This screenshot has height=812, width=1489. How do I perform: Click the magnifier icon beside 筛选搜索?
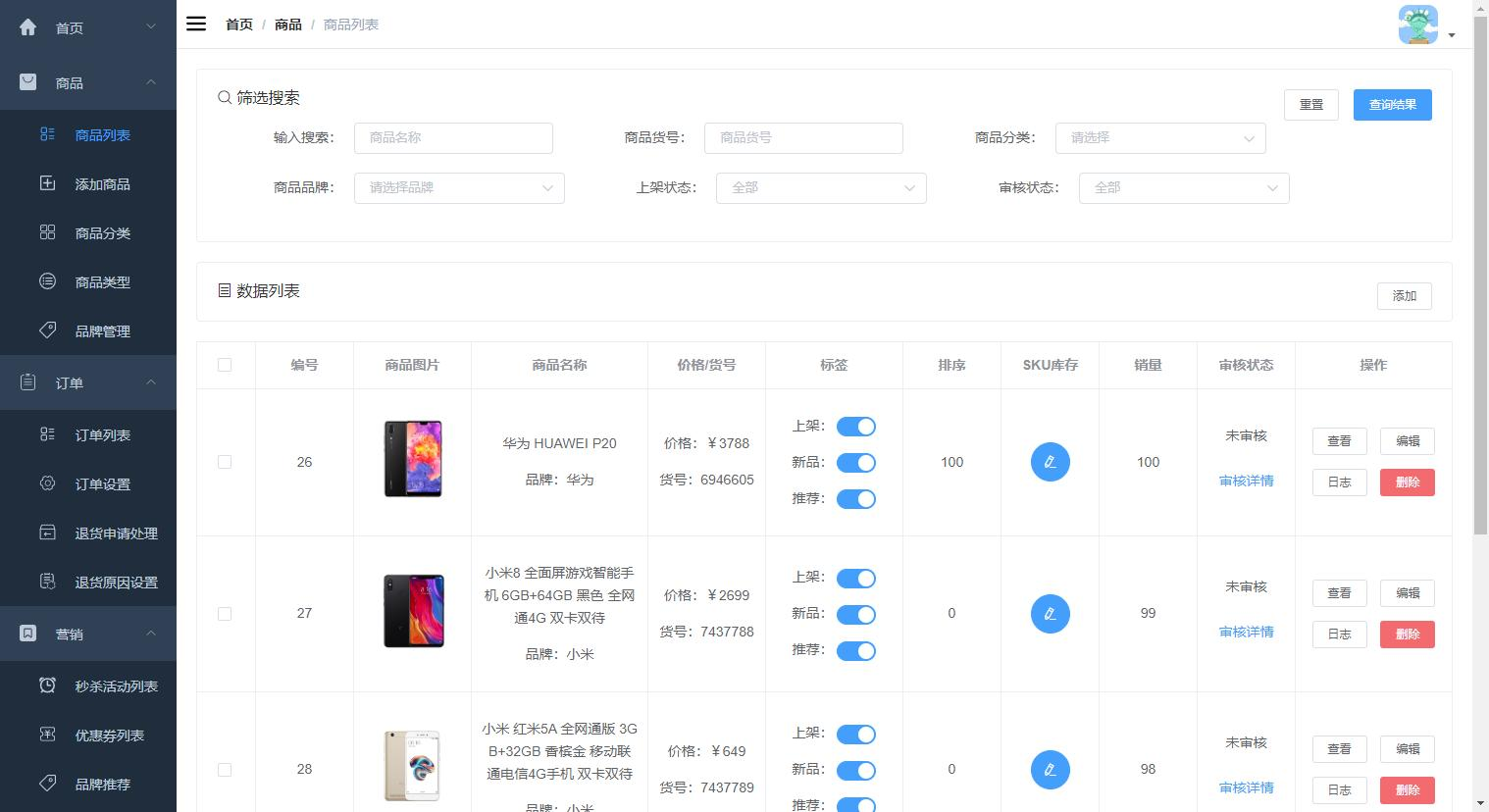point(225,98)
